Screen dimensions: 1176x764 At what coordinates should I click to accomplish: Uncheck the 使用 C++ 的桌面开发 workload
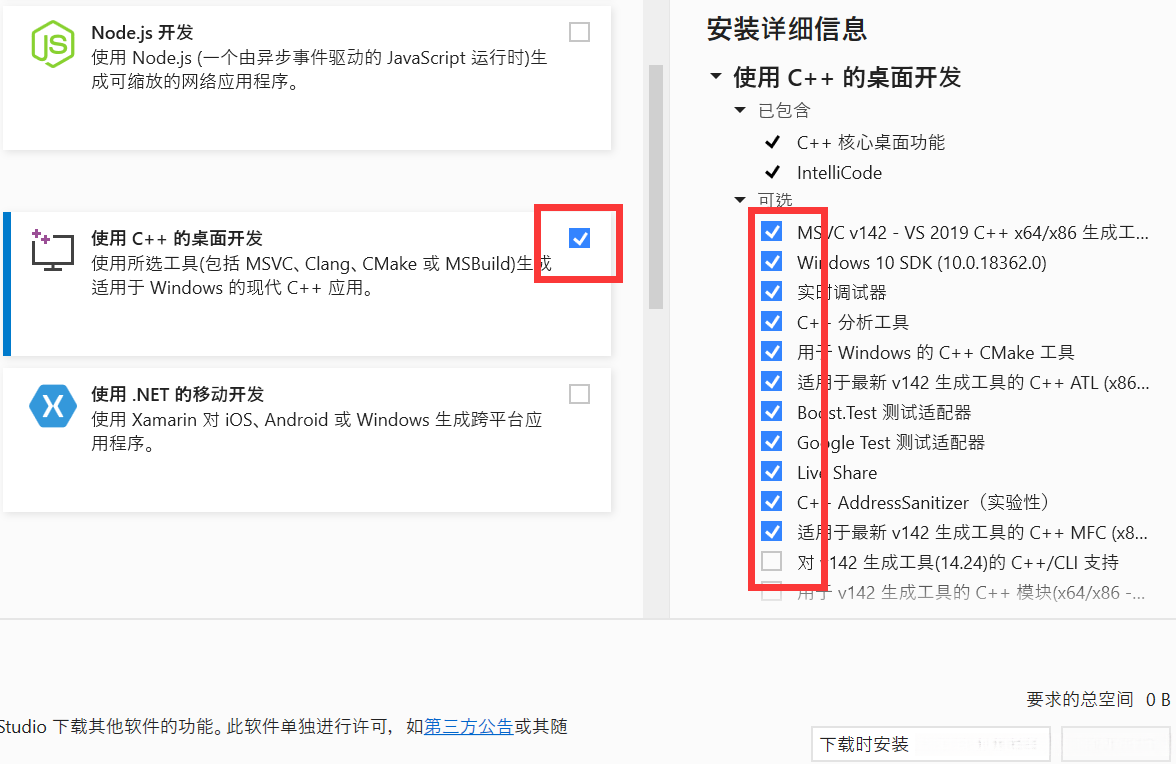click(x=579, y=239)
